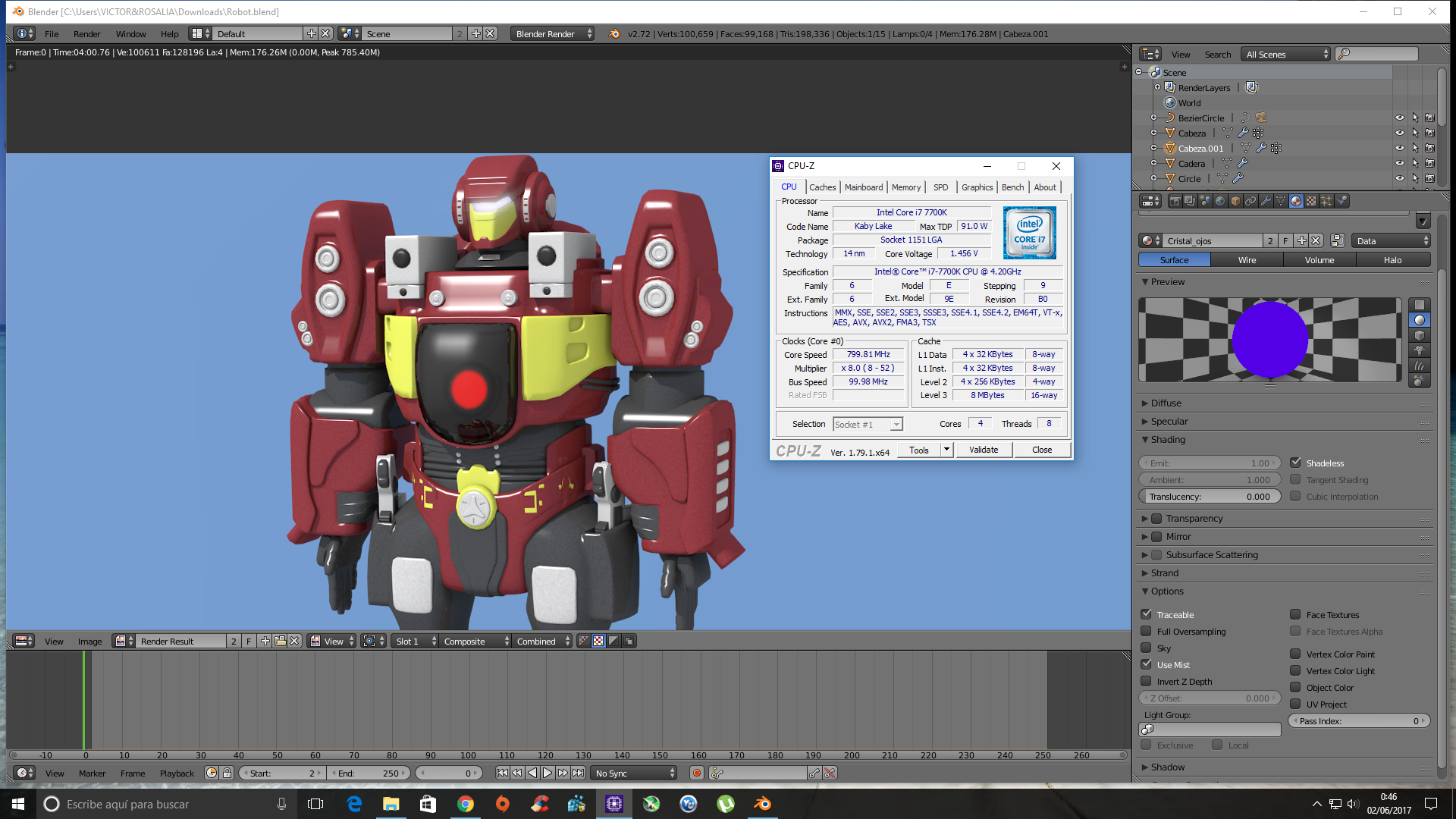This screenshot has height=819, width=1456.
Task: Select Wire material type button
Action: pyautogui.click(x=1247, y=260)
